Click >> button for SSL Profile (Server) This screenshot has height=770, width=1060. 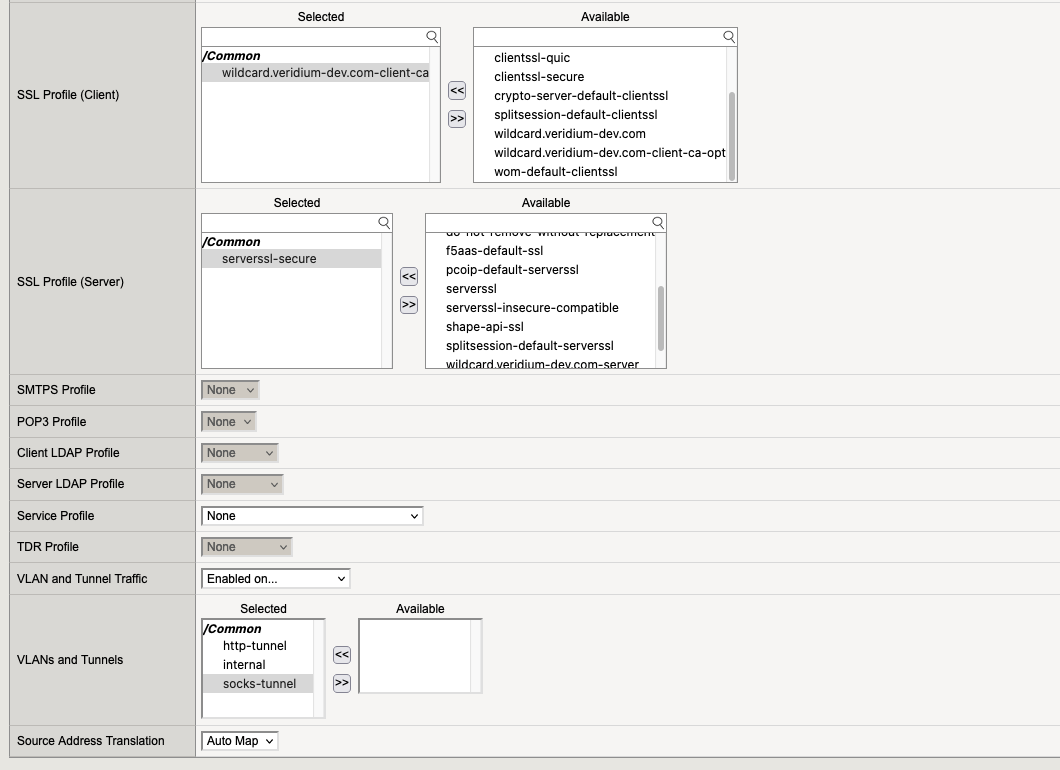tap(408, 305)
